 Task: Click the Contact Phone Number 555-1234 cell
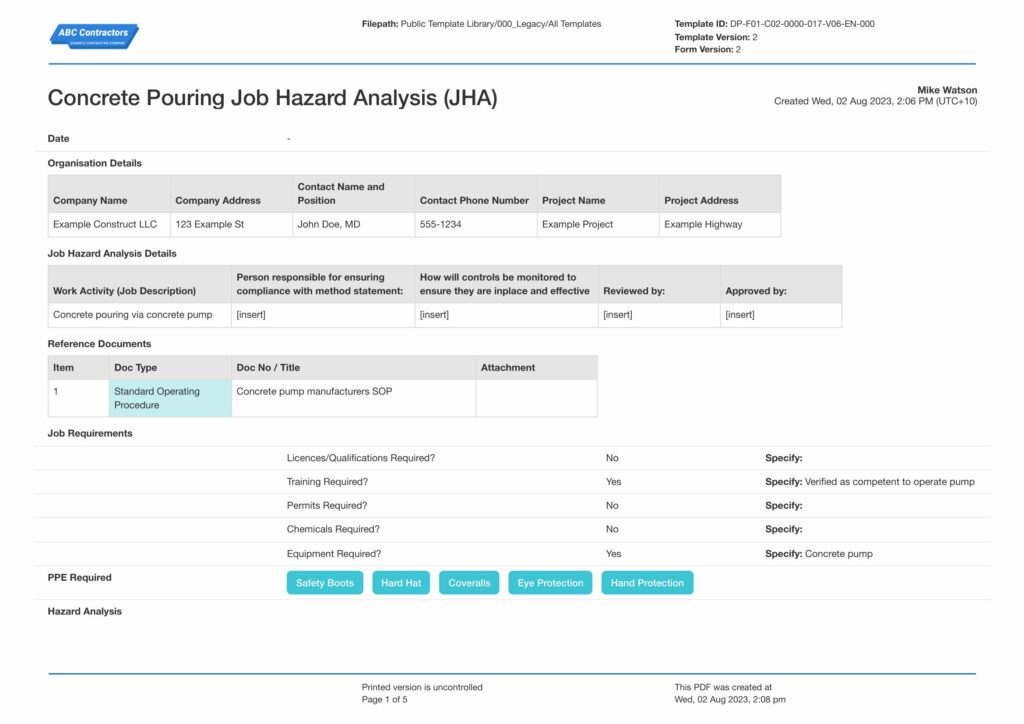476,224
